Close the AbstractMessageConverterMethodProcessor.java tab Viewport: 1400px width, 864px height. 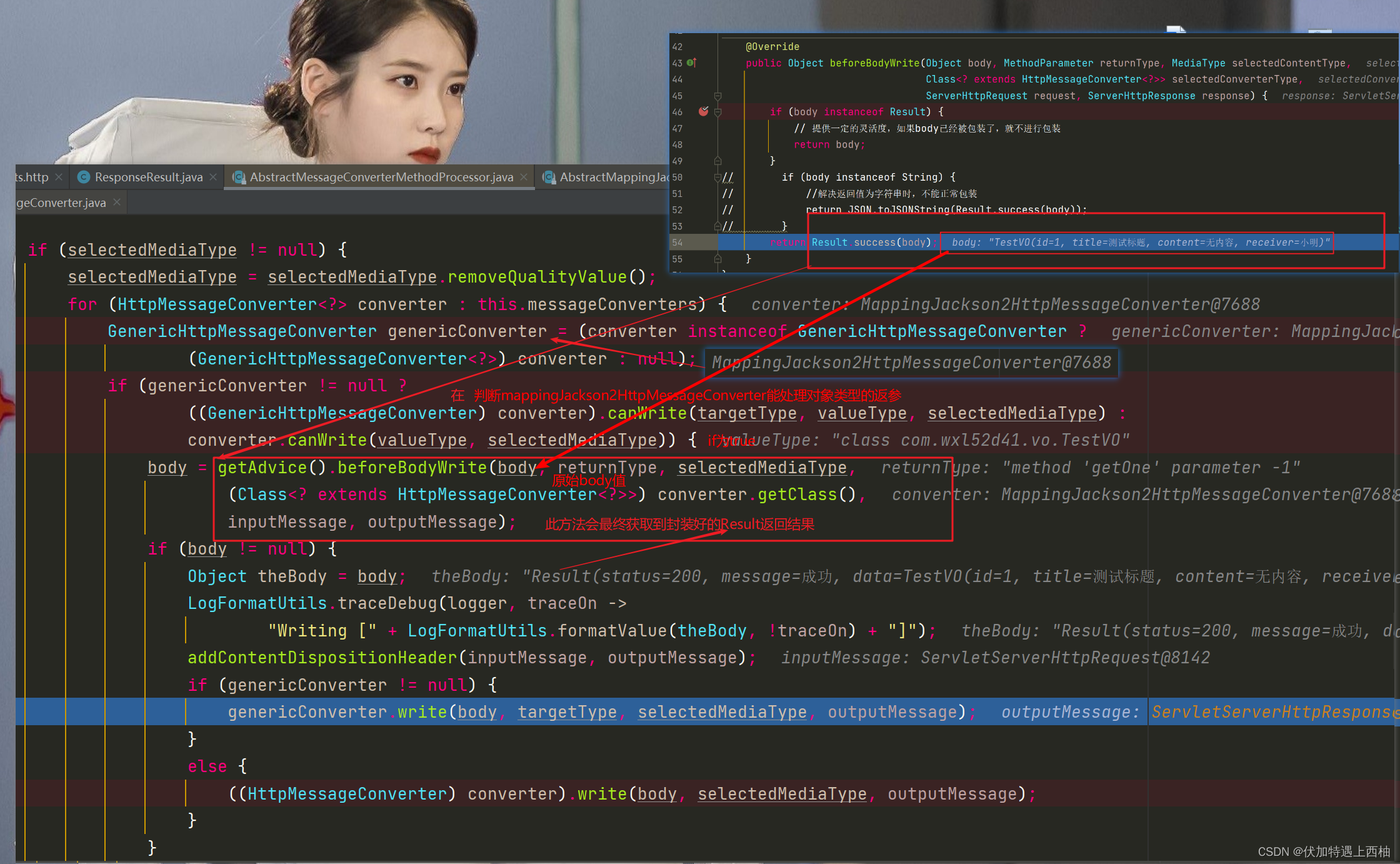(x=524, y=178)
